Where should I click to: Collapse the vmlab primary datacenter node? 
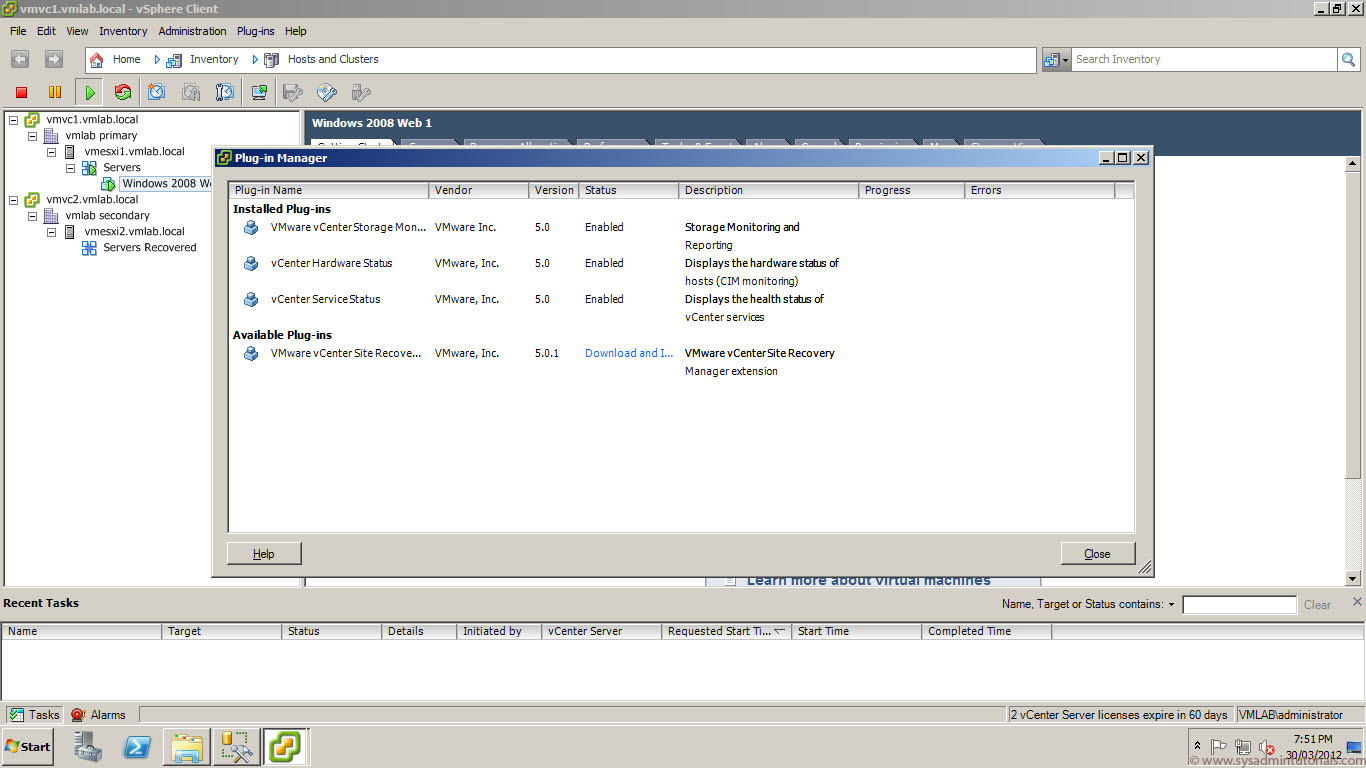pyautogui.click(x=32, y=136)
